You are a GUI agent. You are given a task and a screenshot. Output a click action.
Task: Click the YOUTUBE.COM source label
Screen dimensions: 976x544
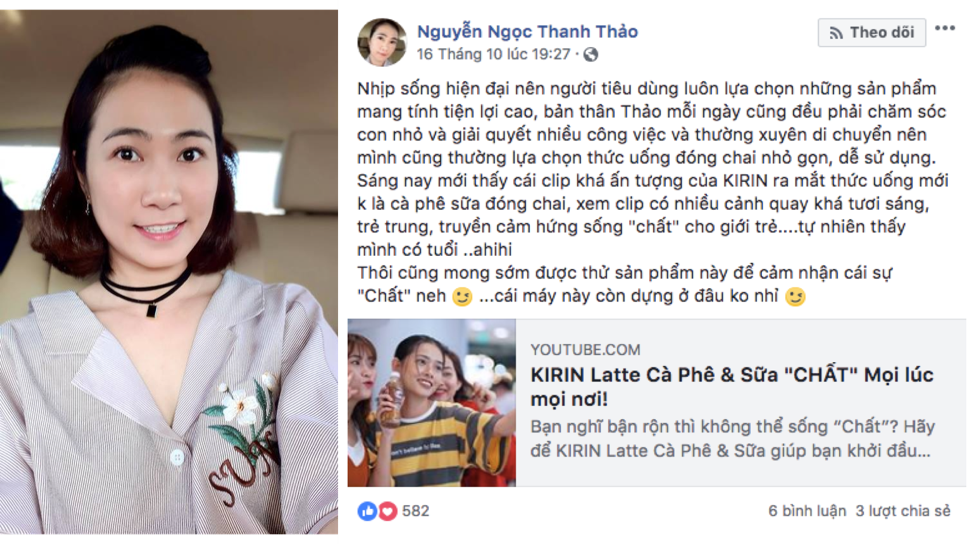point(585,350)
